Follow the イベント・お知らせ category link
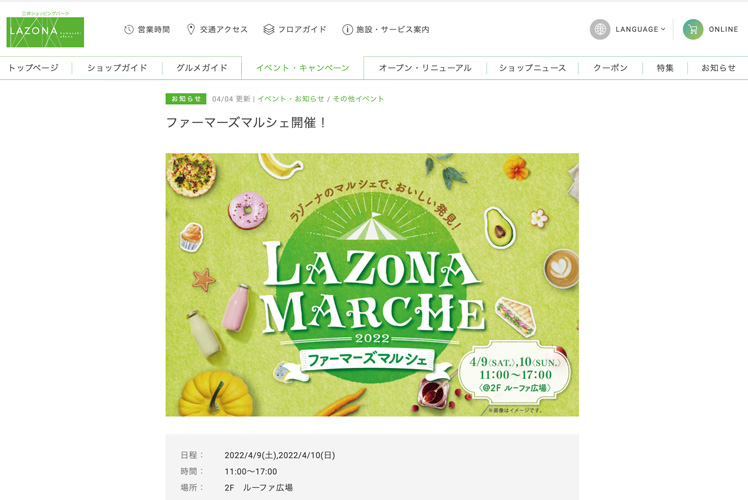Image resolution: width=748 pixels, height=500 pixels. pyautogui.click(x=291, y=99)
